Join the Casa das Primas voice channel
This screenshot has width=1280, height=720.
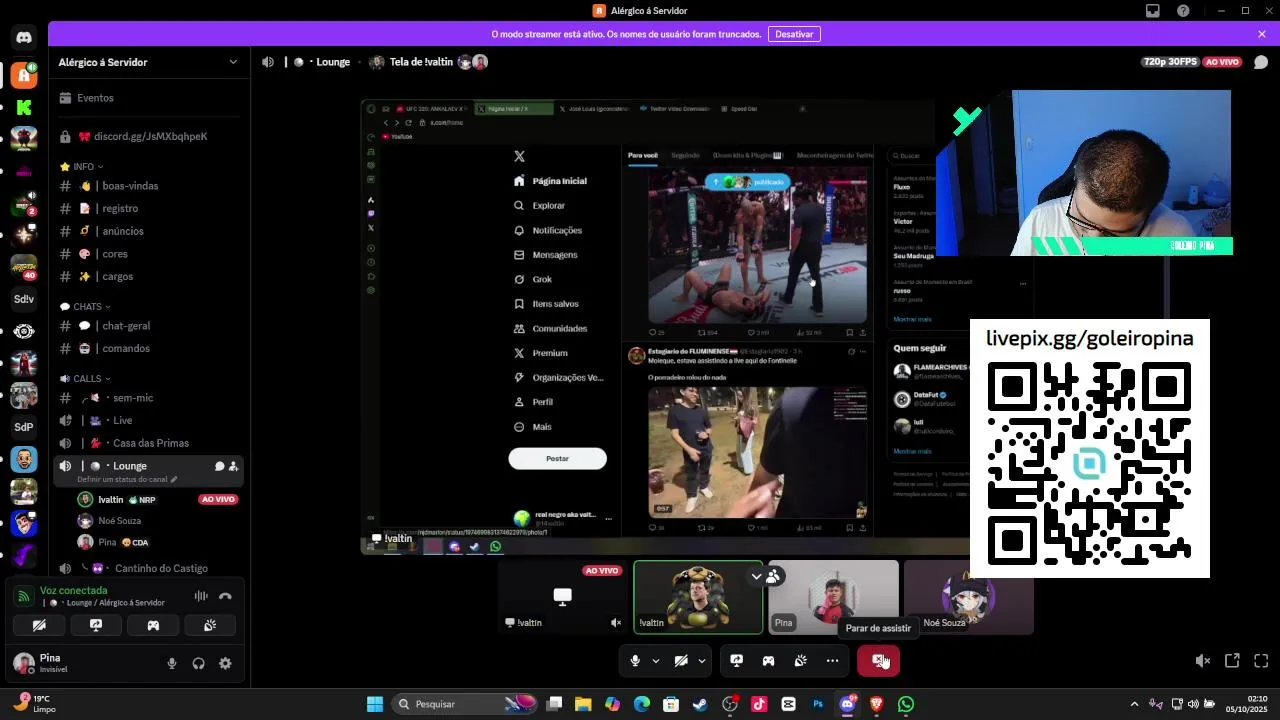(x=150, y=443)
